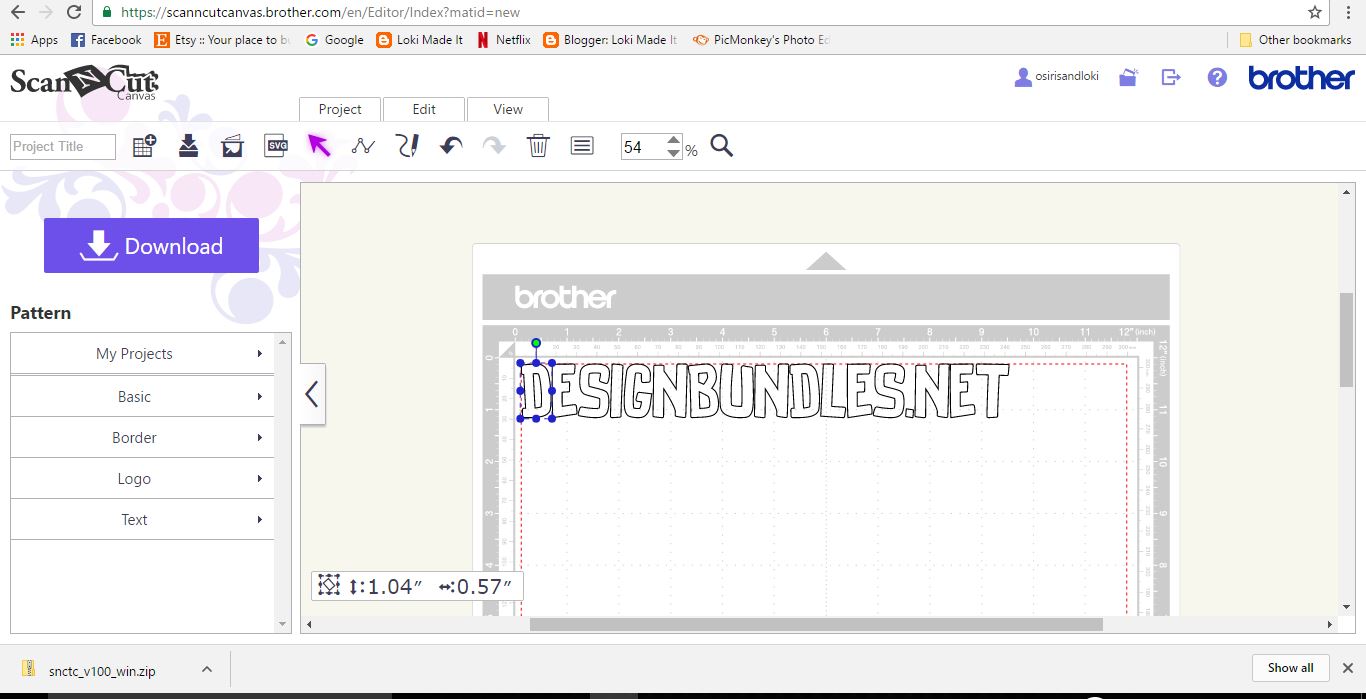This screenshot has width=1366, height=699.
Task: Open Netflix bookmark
Action: tap(503, 40)
